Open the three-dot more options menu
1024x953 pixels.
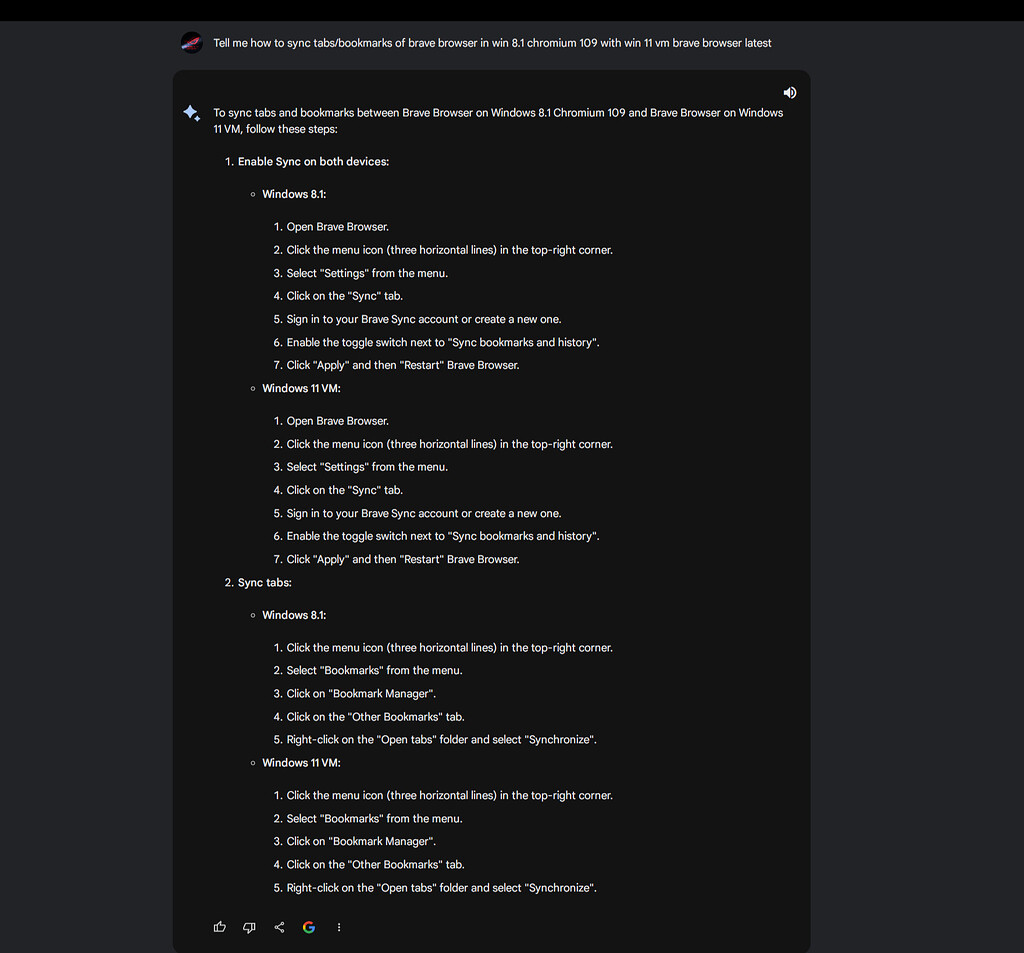(x=338, y=927)
